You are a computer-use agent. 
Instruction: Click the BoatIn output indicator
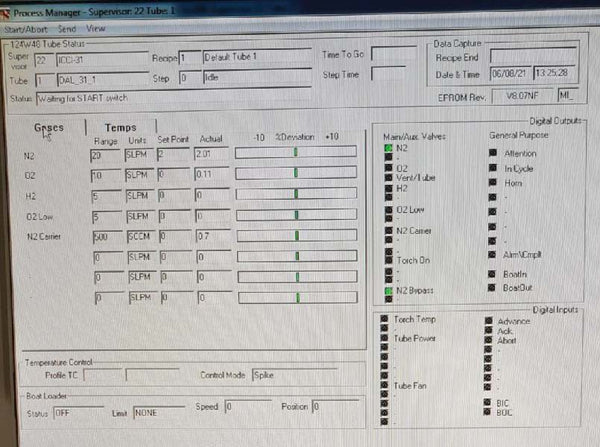pyautogui.click(x=492, y=274)
